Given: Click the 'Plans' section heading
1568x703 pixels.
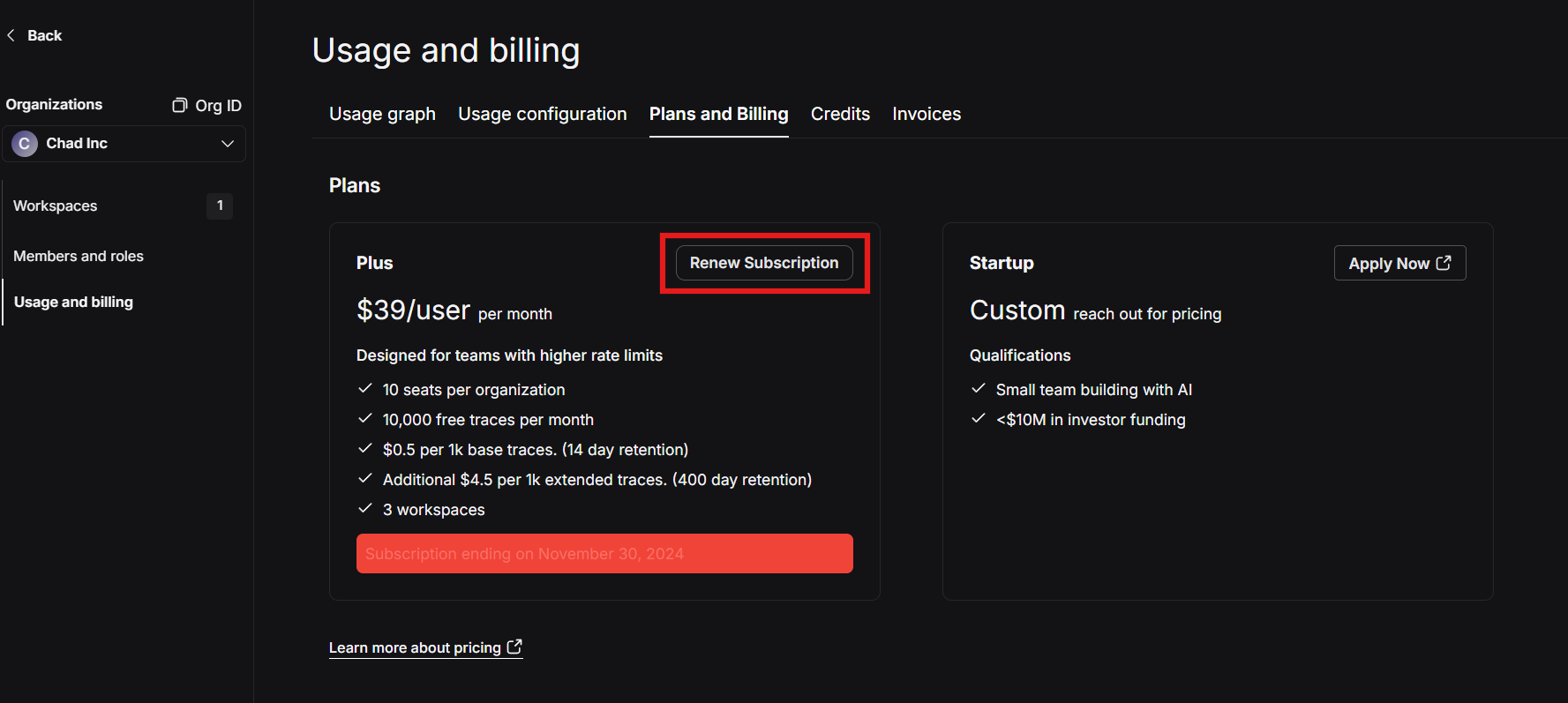Looking at the screenshot, I should point(355,185).
